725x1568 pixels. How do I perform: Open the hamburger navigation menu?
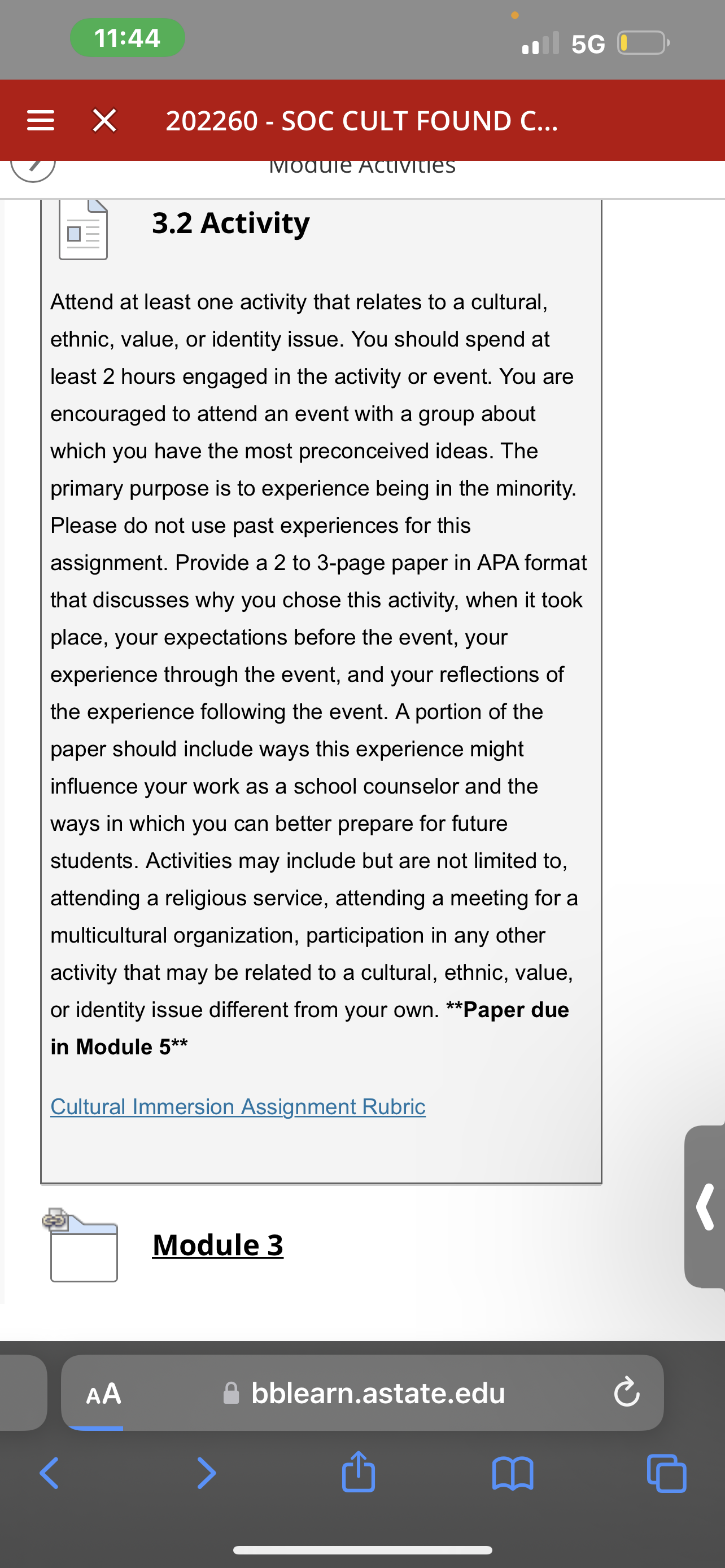(x=41, y=121)
